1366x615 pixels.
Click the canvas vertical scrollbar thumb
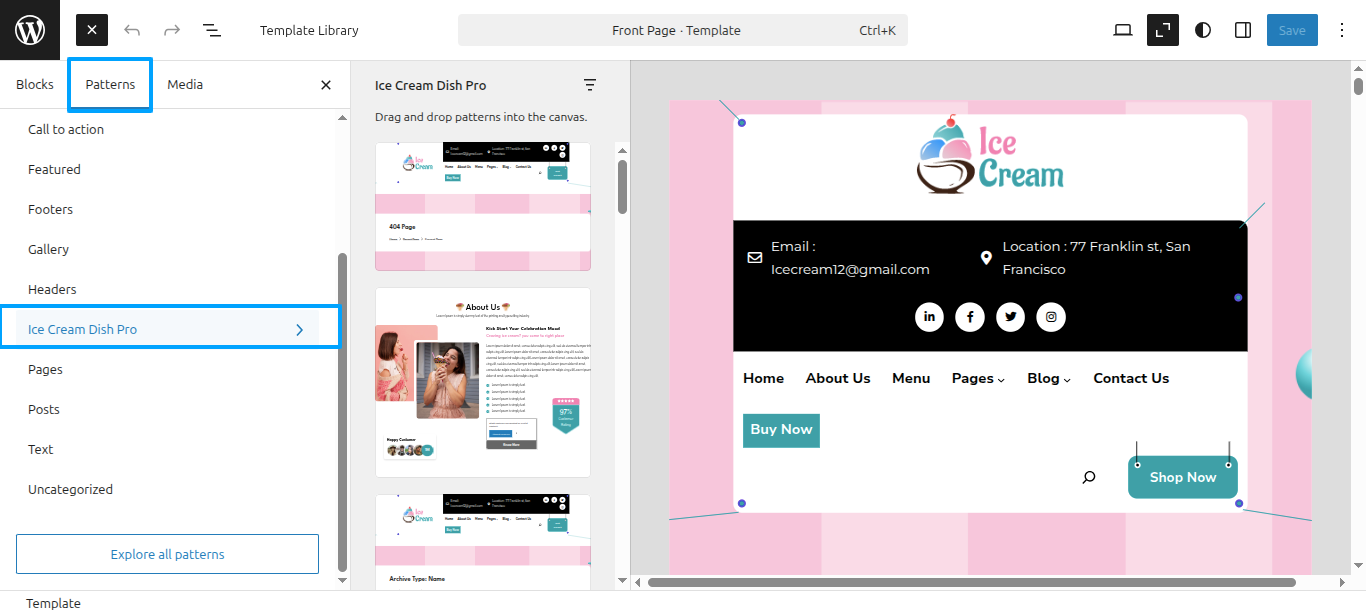(1358, 86)
